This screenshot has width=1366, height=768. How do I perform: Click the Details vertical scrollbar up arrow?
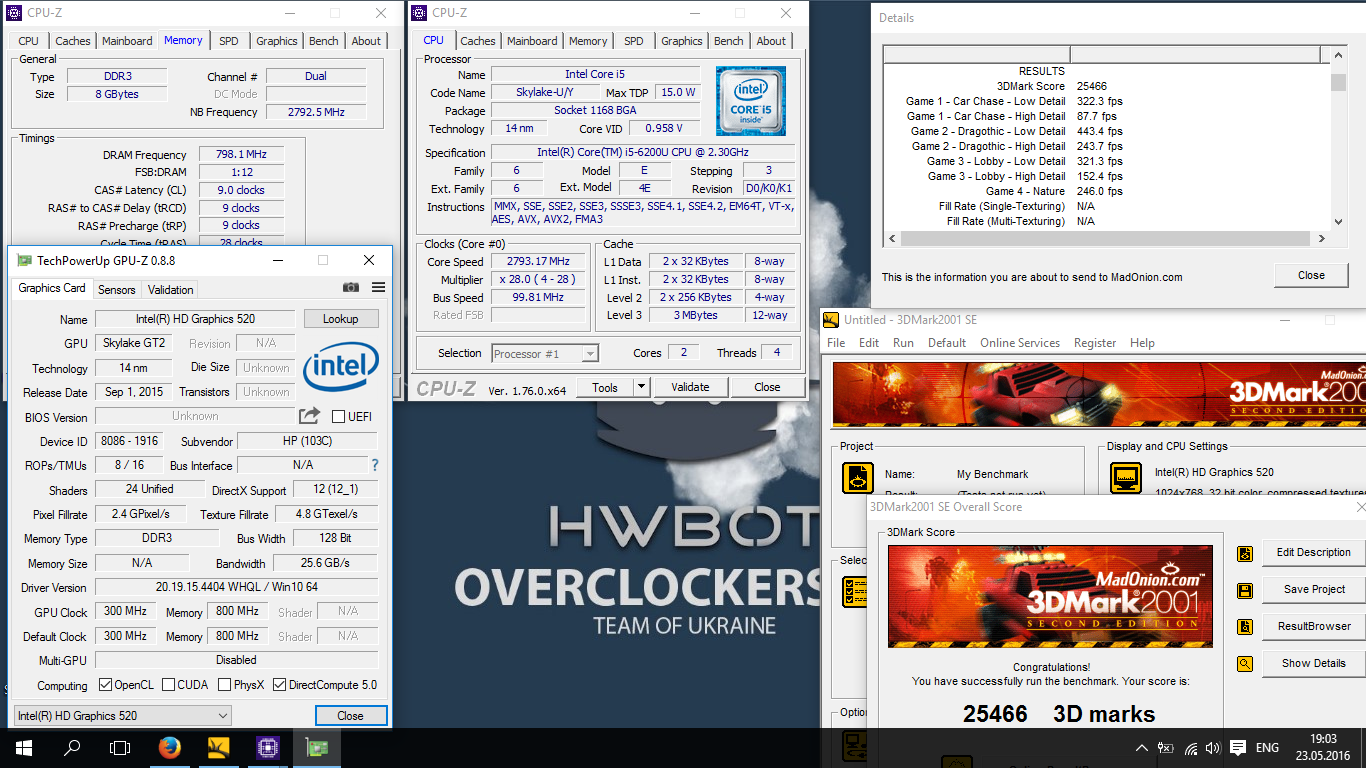click(1339, 54)
